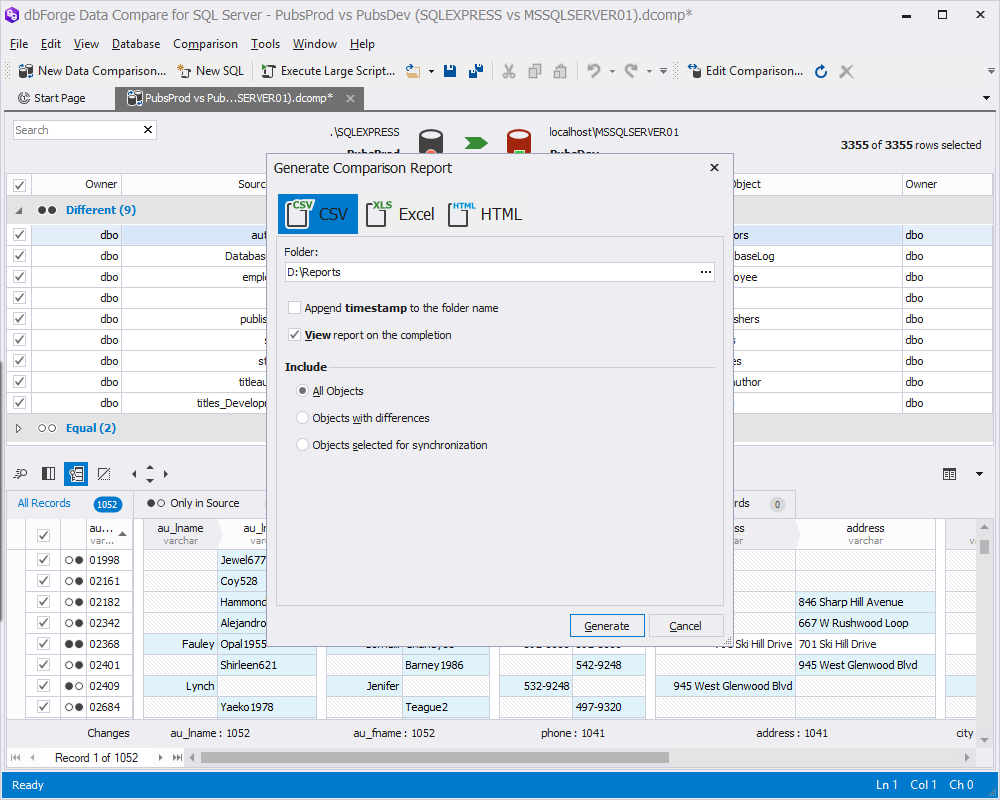
Task: Browse for folder with the ellipsis button
Action: click(705, 272)
